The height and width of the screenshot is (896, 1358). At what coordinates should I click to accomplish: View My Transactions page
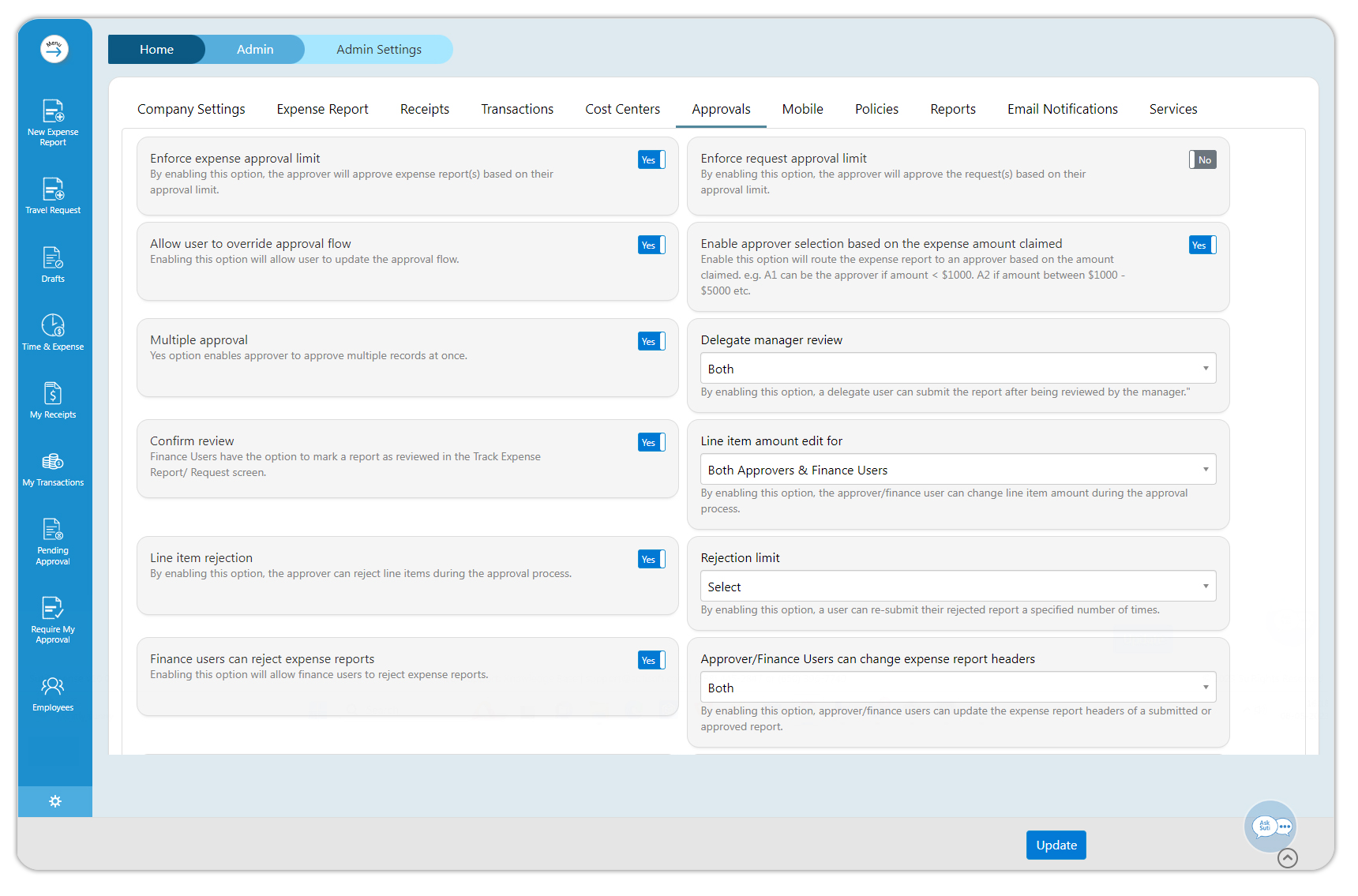click(53, 468)
